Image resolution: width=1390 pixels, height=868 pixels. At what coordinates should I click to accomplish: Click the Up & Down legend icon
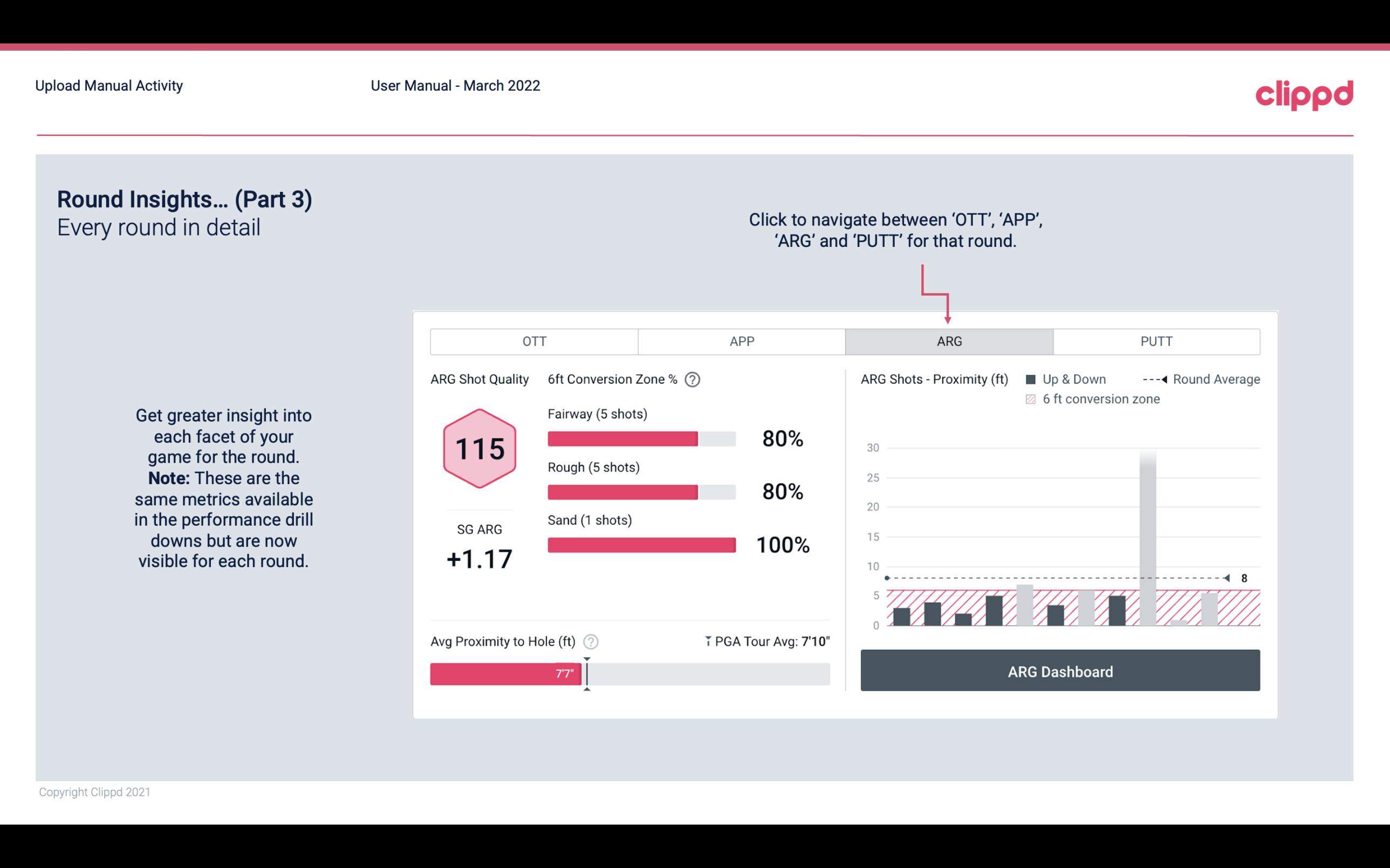pyautogui.click(x=1033, y=379)
